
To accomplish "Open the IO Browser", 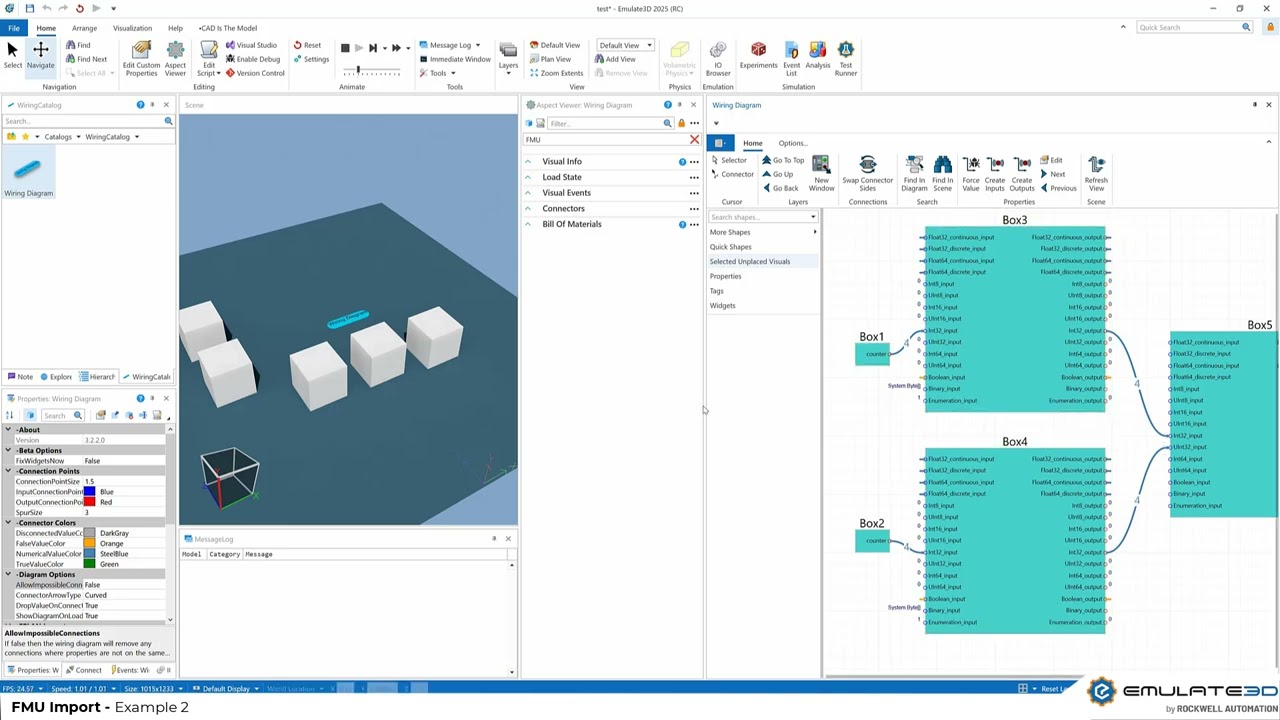I will click(x=718, y=59).
